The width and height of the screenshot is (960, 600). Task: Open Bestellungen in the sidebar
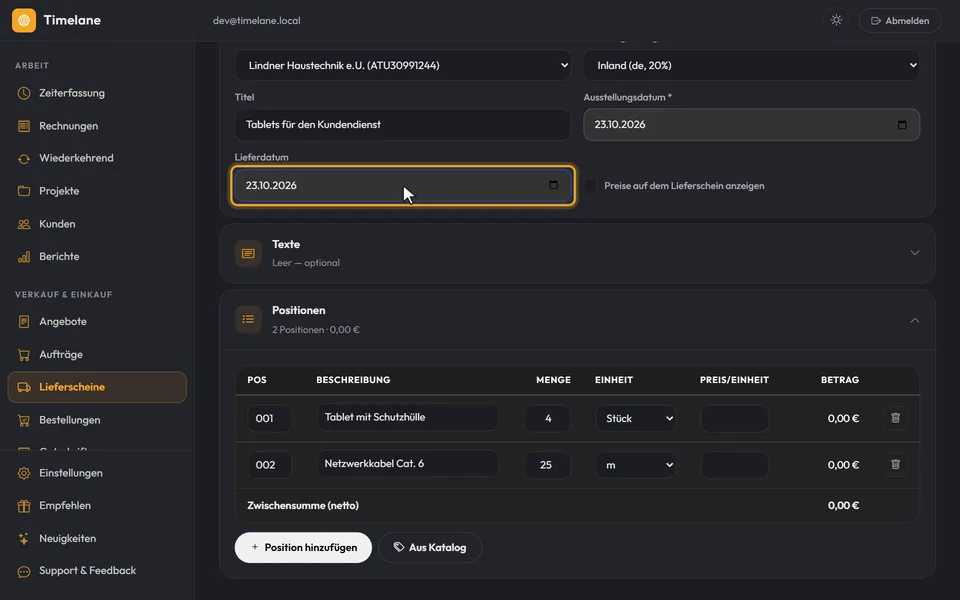(97, 420)
